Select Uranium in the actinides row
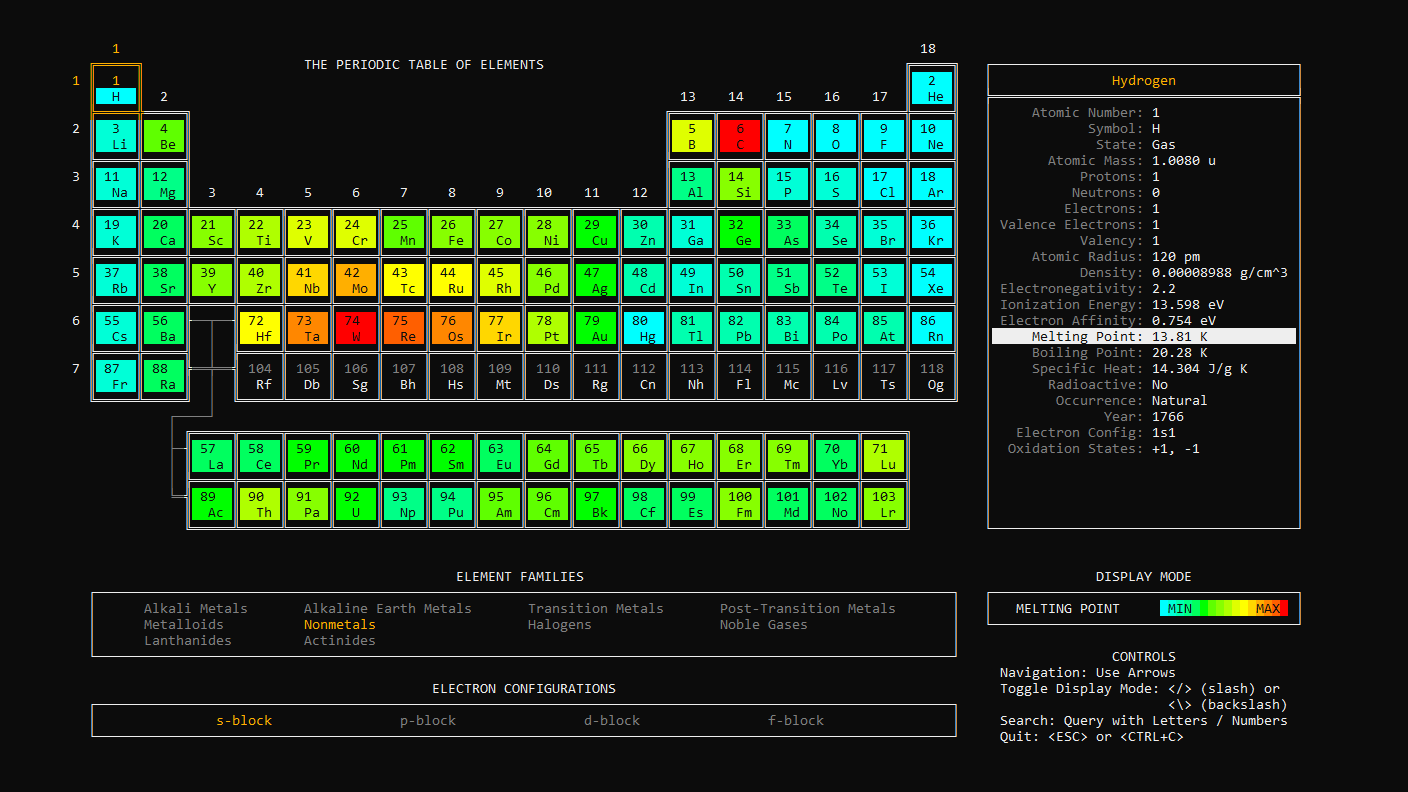1408x792 pixels. point(356,502)
